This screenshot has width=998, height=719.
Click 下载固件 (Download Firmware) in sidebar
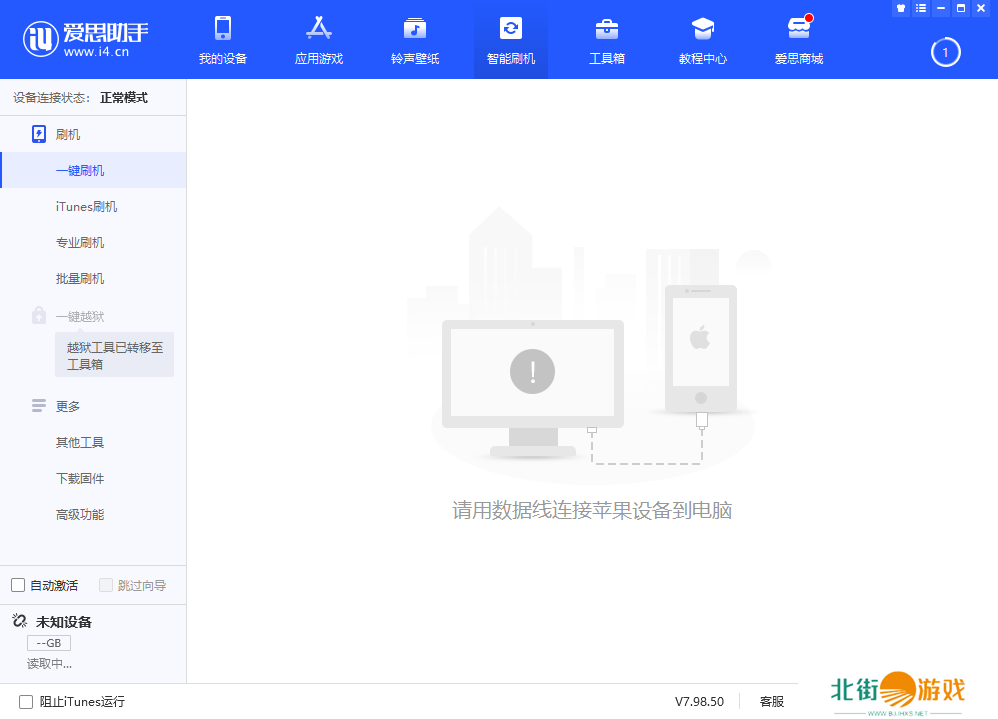click(80, 478)
